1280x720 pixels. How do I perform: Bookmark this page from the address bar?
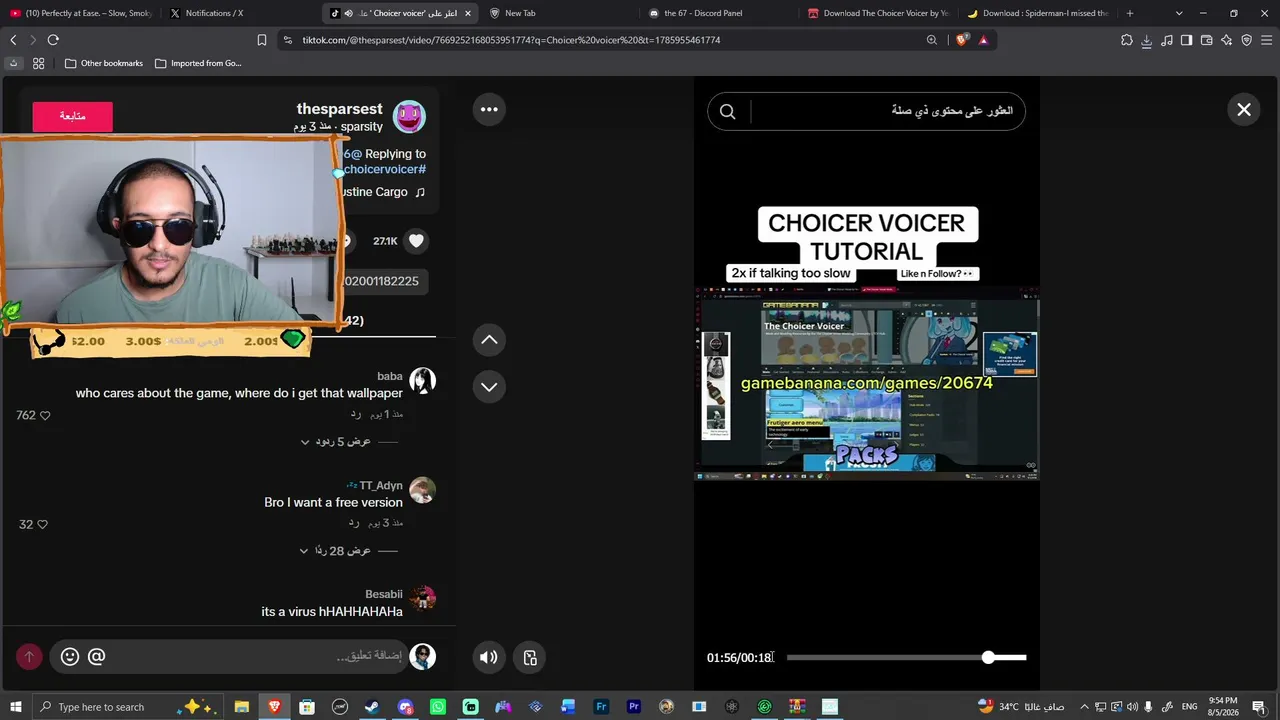click(x=262, y=40)
